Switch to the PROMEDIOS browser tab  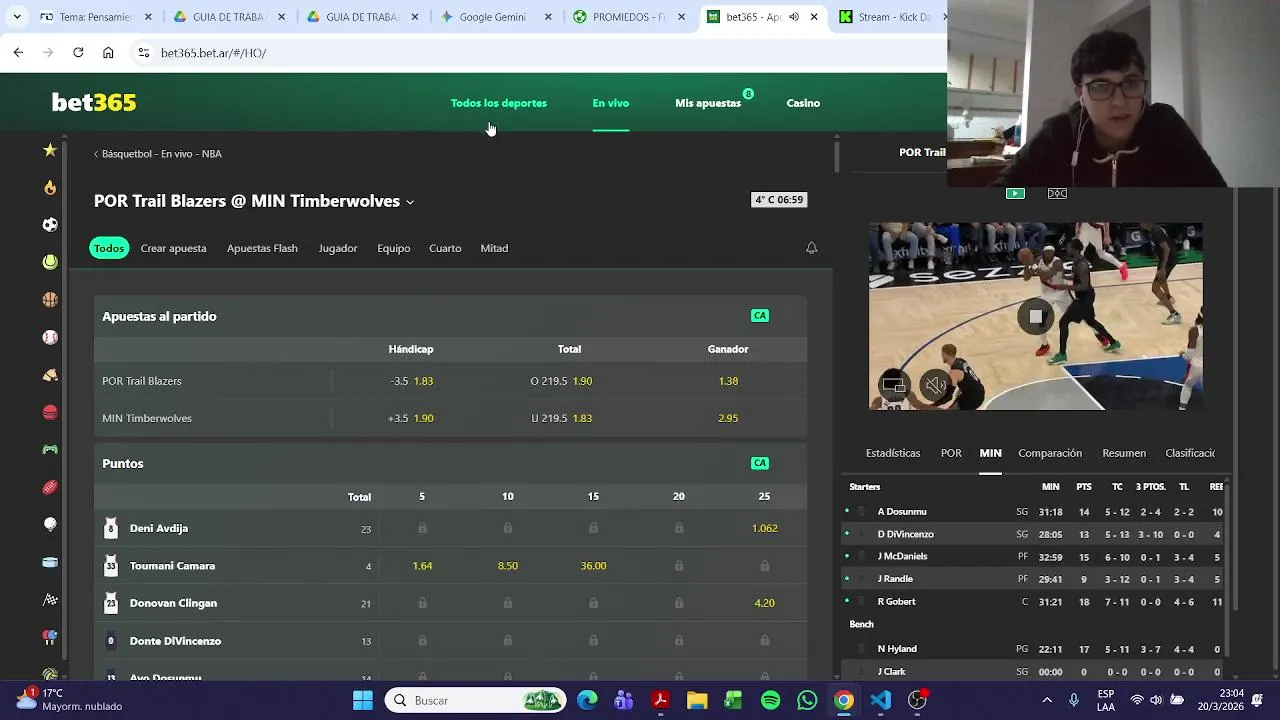[628, 17]
